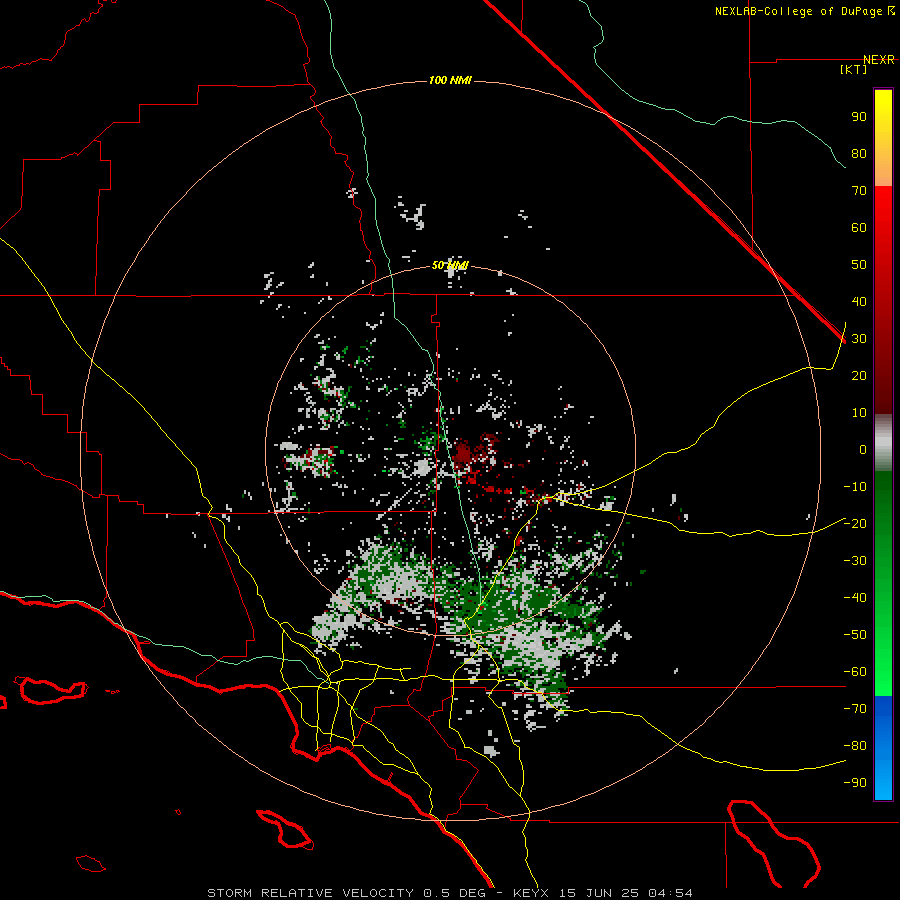Click the 80 value on the velocity scale
Screen dimensions: 900x900
pos(859,153)
